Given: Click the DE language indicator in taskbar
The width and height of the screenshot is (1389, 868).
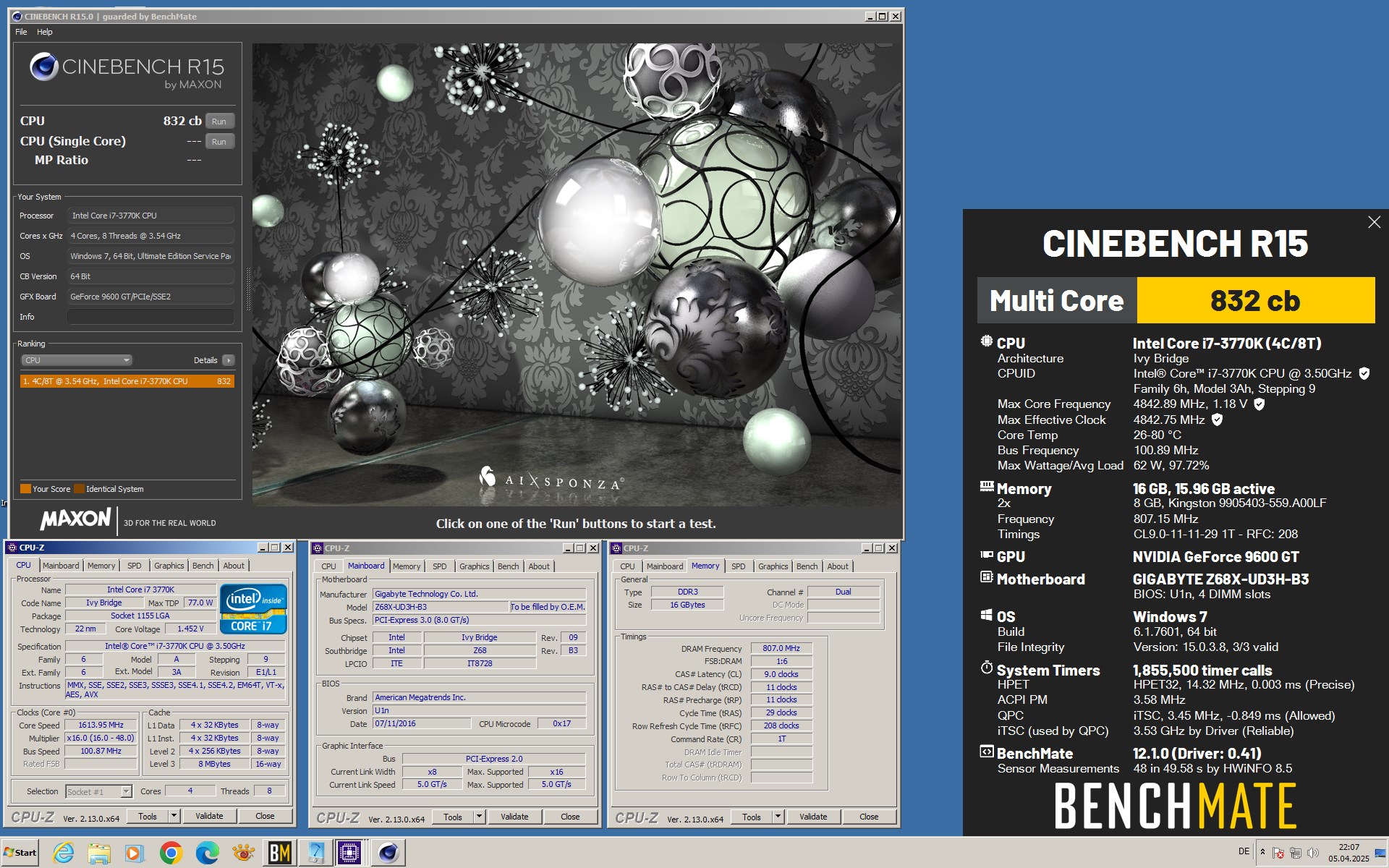Looking at the screenshot, I should (1244, 851).
